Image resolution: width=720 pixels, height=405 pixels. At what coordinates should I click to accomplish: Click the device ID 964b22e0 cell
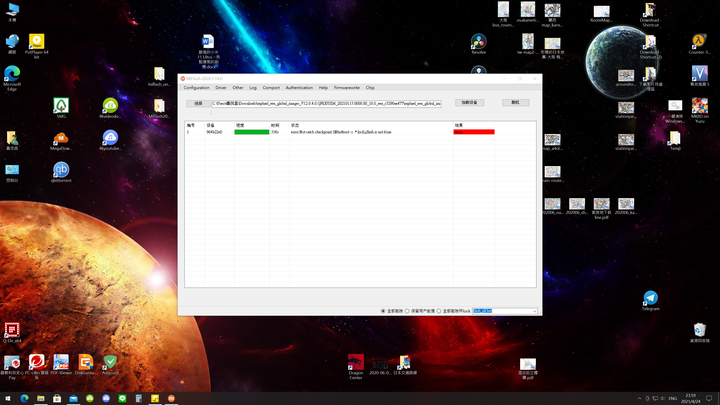(214, 132)
